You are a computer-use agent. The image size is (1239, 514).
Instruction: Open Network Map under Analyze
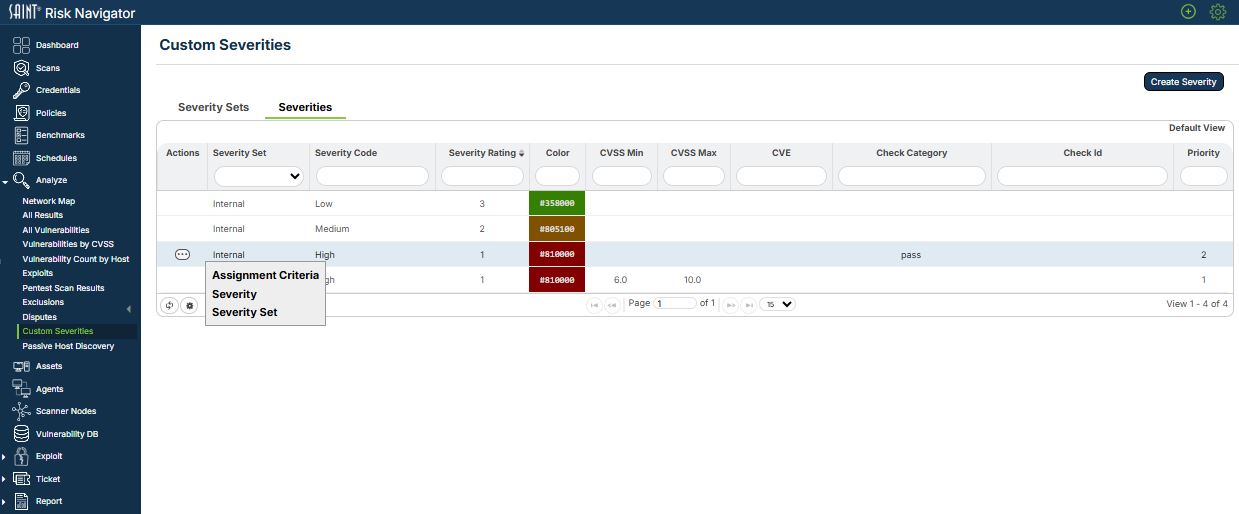tap(48, 201)
